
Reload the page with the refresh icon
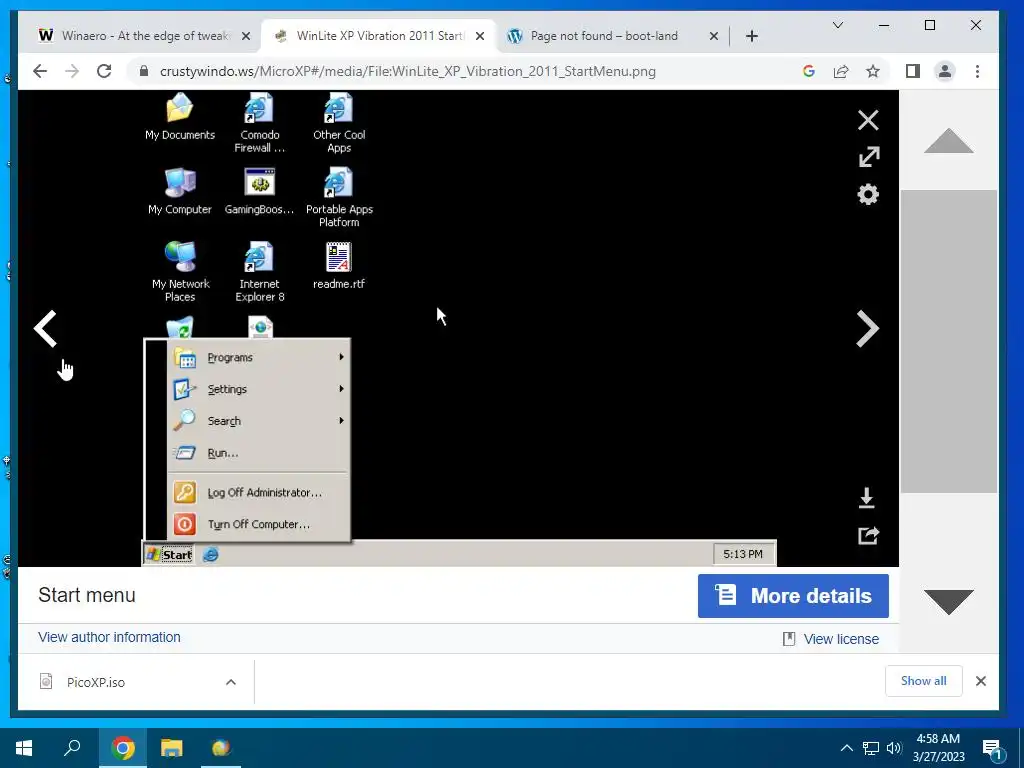pyautogui.click(x=104, y=71)
